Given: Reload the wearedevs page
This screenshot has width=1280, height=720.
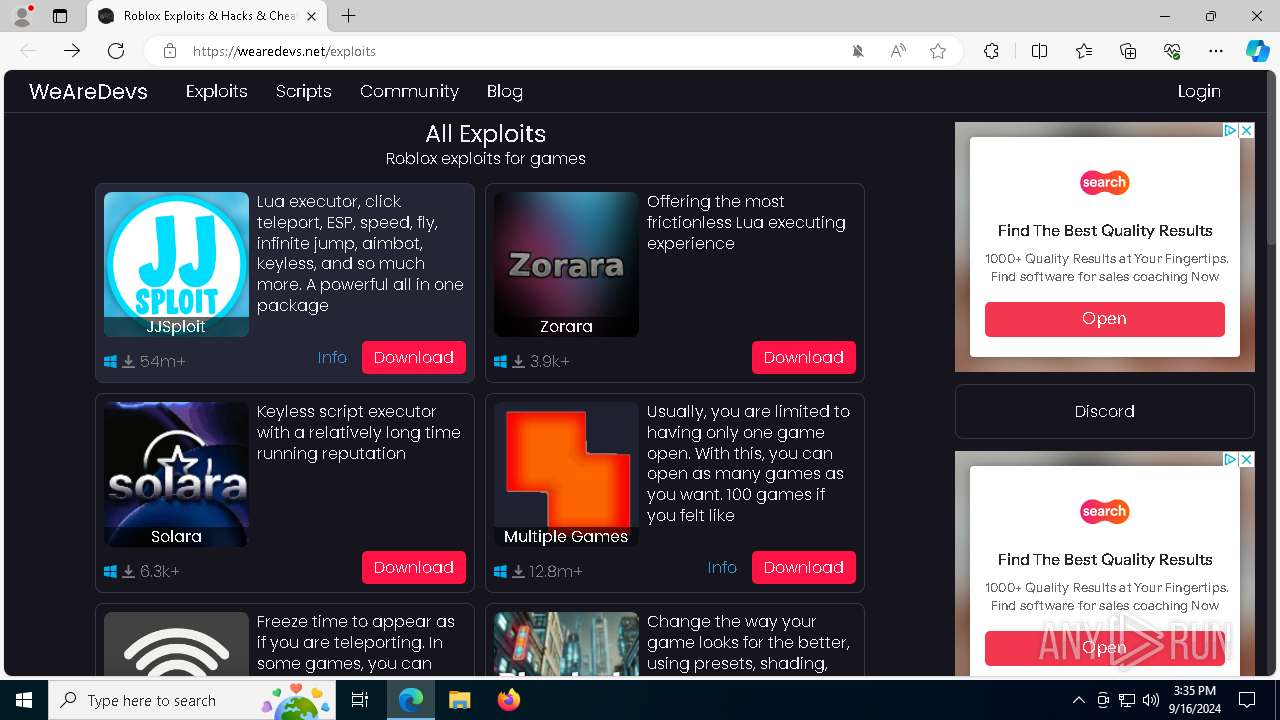Looking at the screenshot, I should coord(116,51).
